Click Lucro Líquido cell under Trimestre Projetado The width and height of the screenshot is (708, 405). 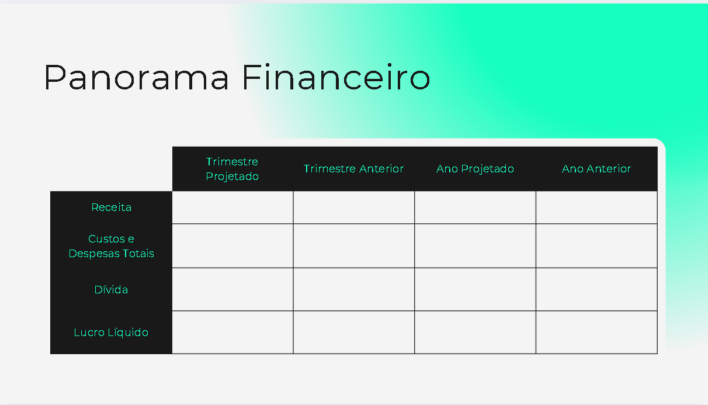click(232, 332)
